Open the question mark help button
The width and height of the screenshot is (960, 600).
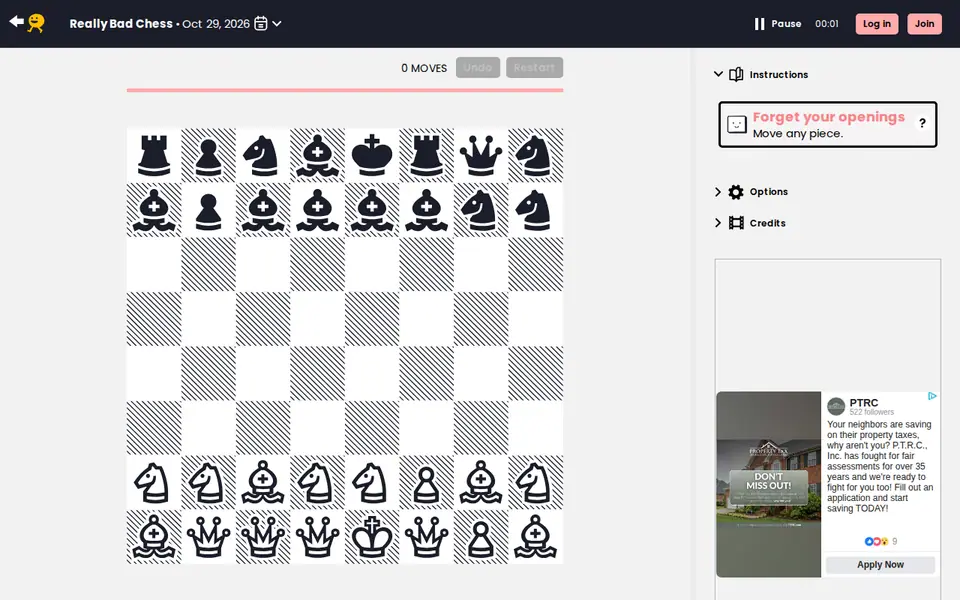pos(922,123)
